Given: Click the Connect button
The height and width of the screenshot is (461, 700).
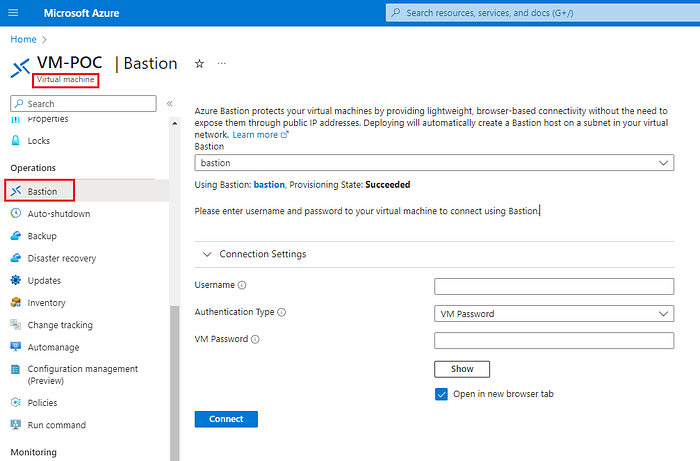Looking at the screenshot, I should click(226, 419).
